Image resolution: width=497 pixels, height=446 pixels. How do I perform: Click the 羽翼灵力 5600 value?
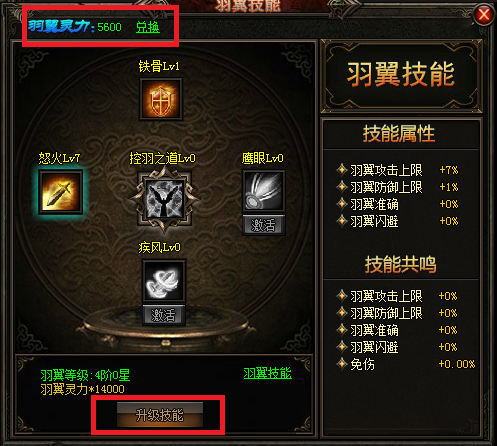click(109, 27)
